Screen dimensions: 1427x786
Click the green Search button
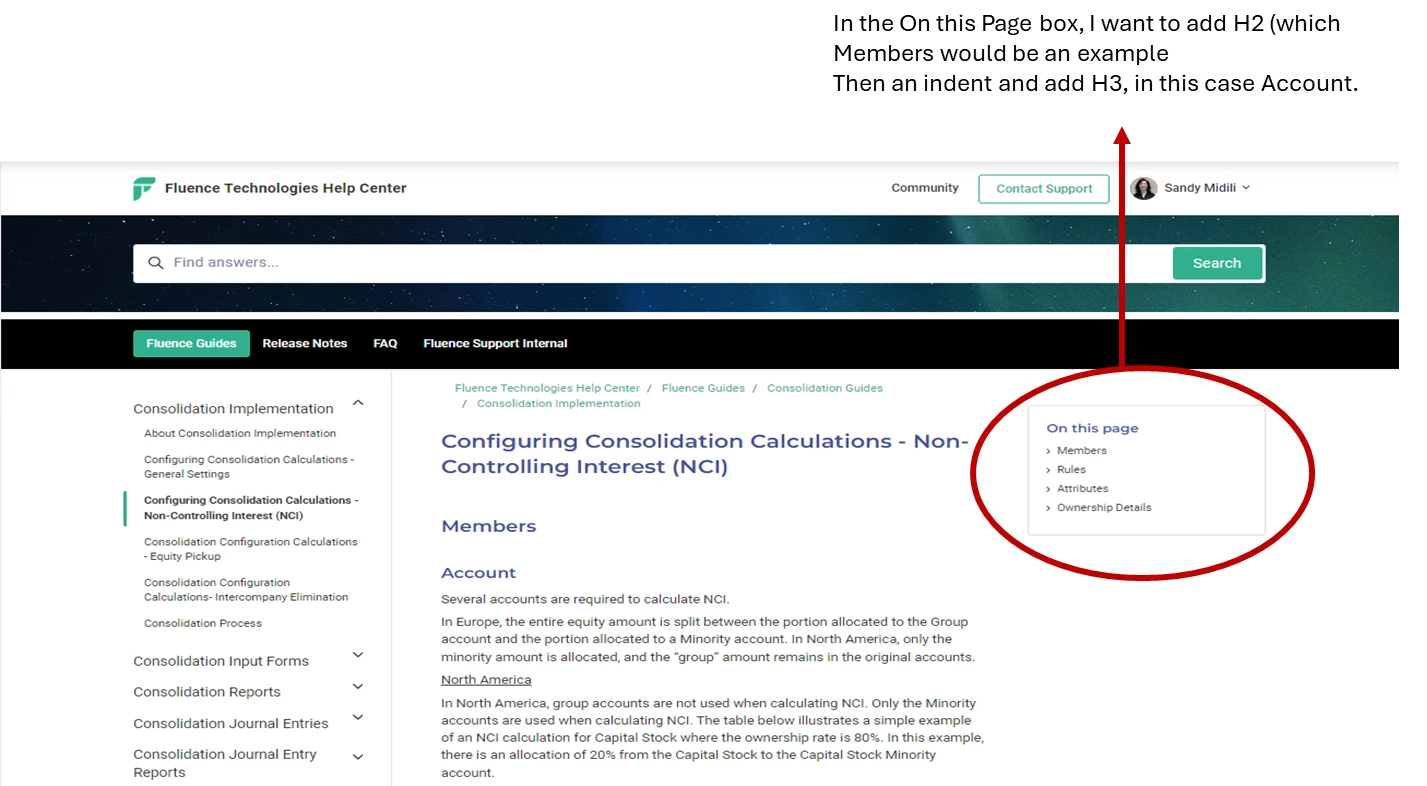[x=1217, y=263]
